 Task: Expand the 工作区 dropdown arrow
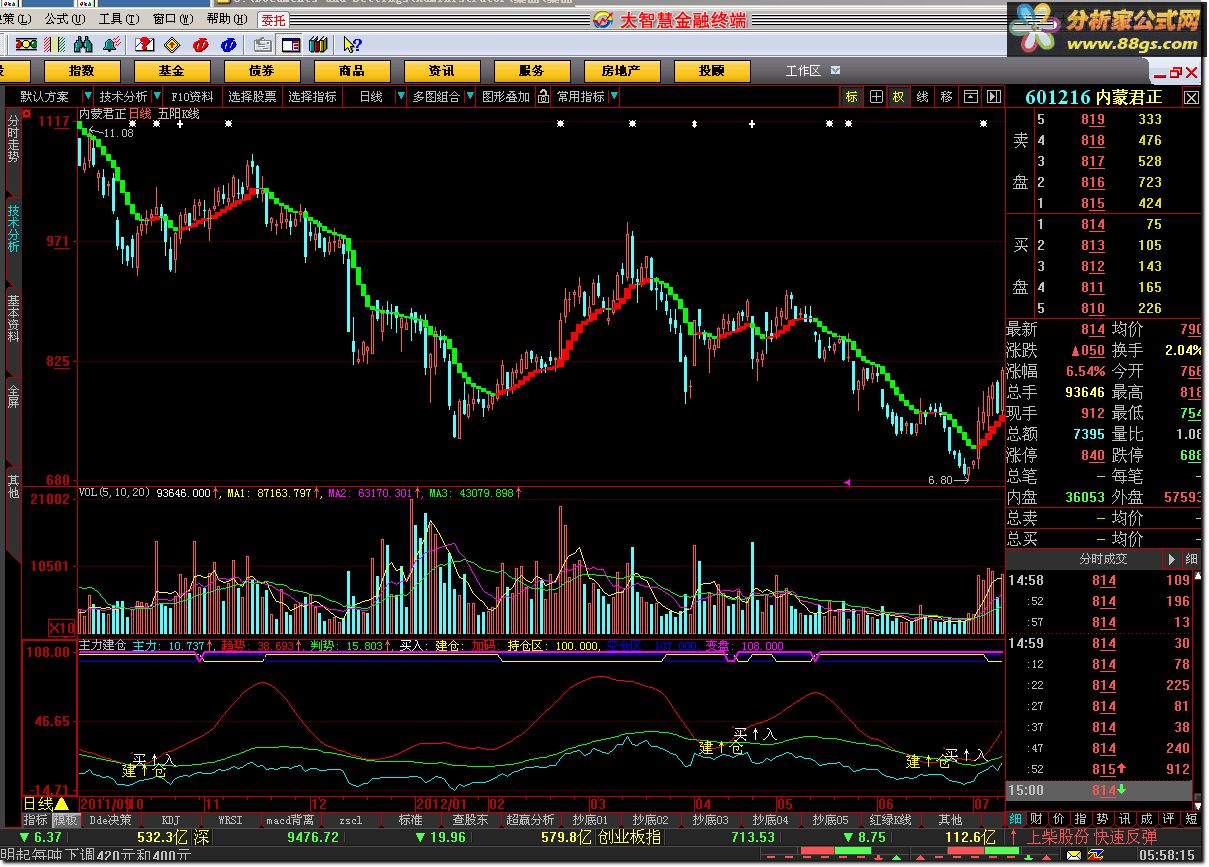point(835,71)
